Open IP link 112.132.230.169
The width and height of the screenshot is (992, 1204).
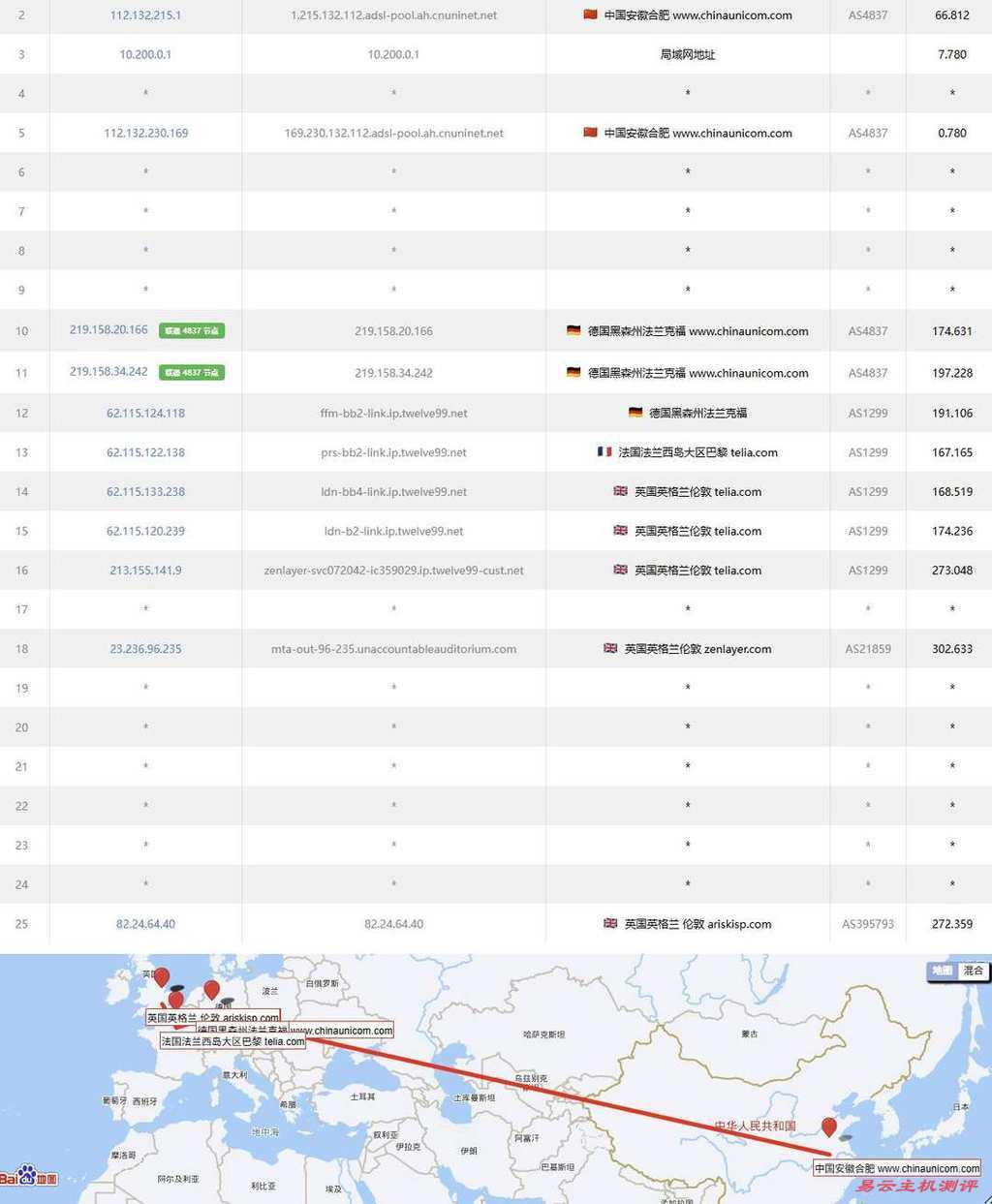(145, 133)
